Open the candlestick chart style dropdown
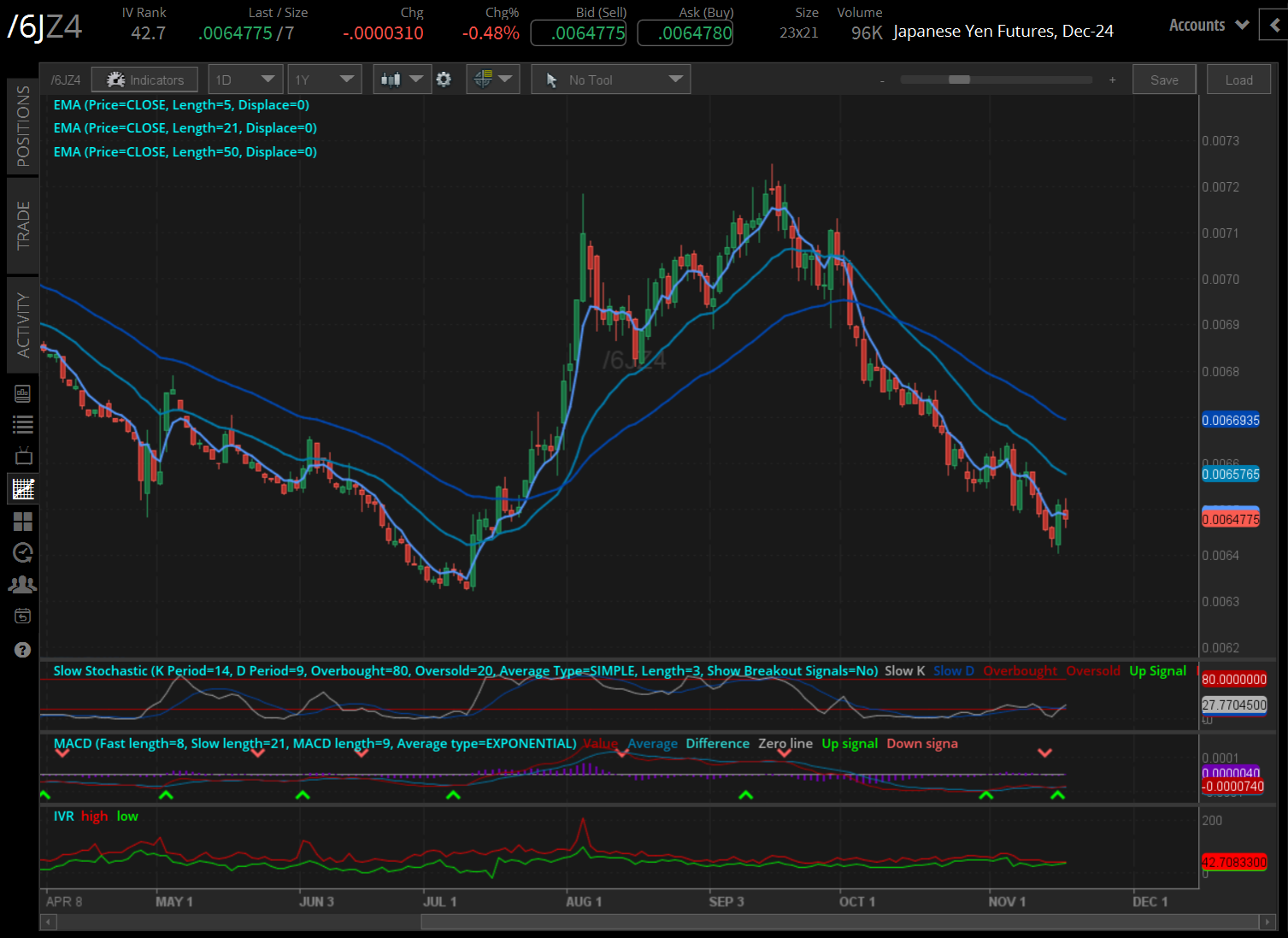This screenshot has width=1288, height=938. click(401, 80)
